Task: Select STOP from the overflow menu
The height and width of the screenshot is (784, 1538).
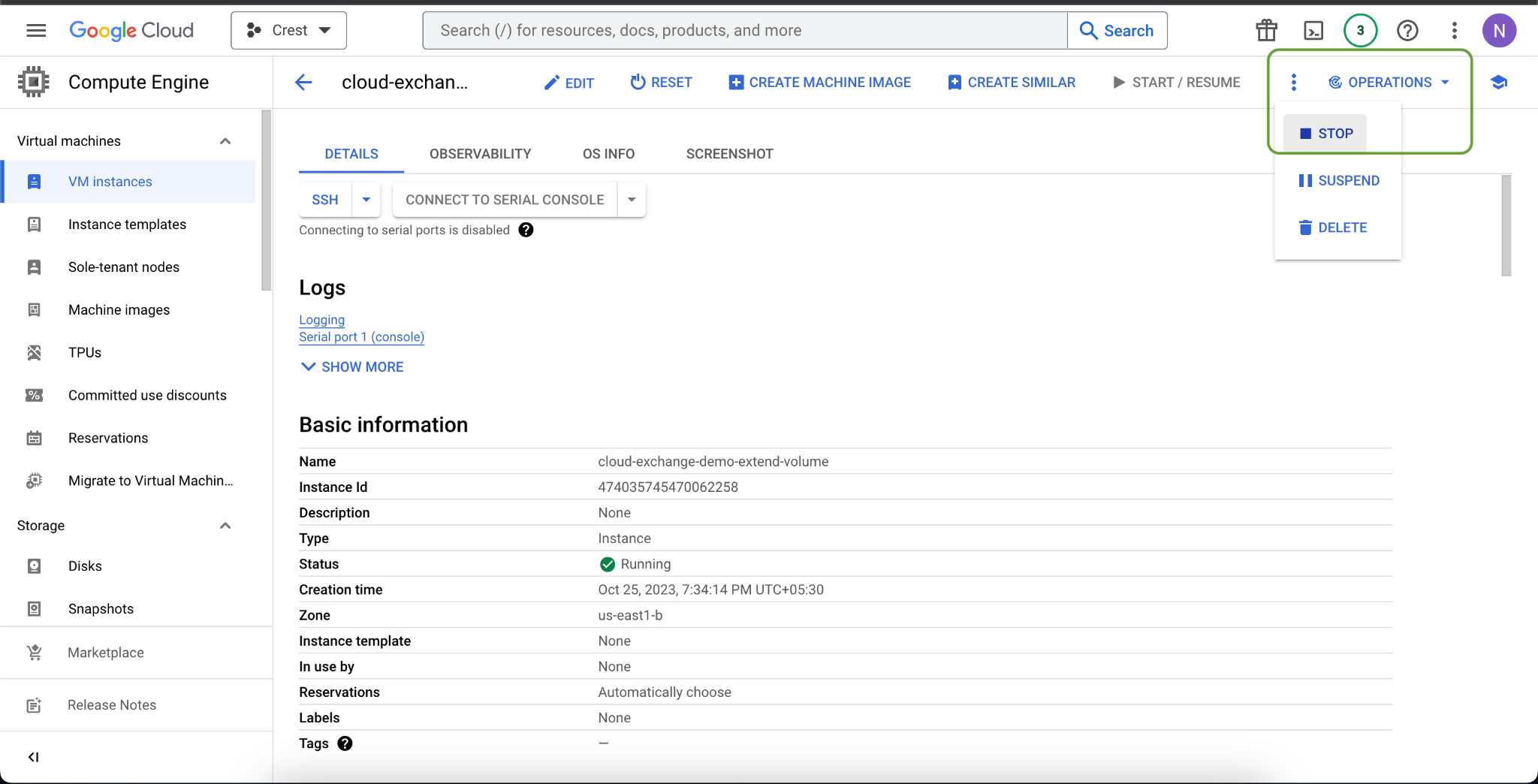Action: 1325,134
